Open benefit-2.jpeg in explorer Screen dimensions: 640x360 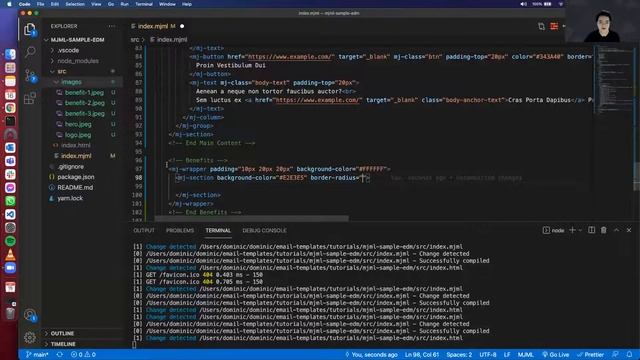pyautogui.click(x=84, y=103)
